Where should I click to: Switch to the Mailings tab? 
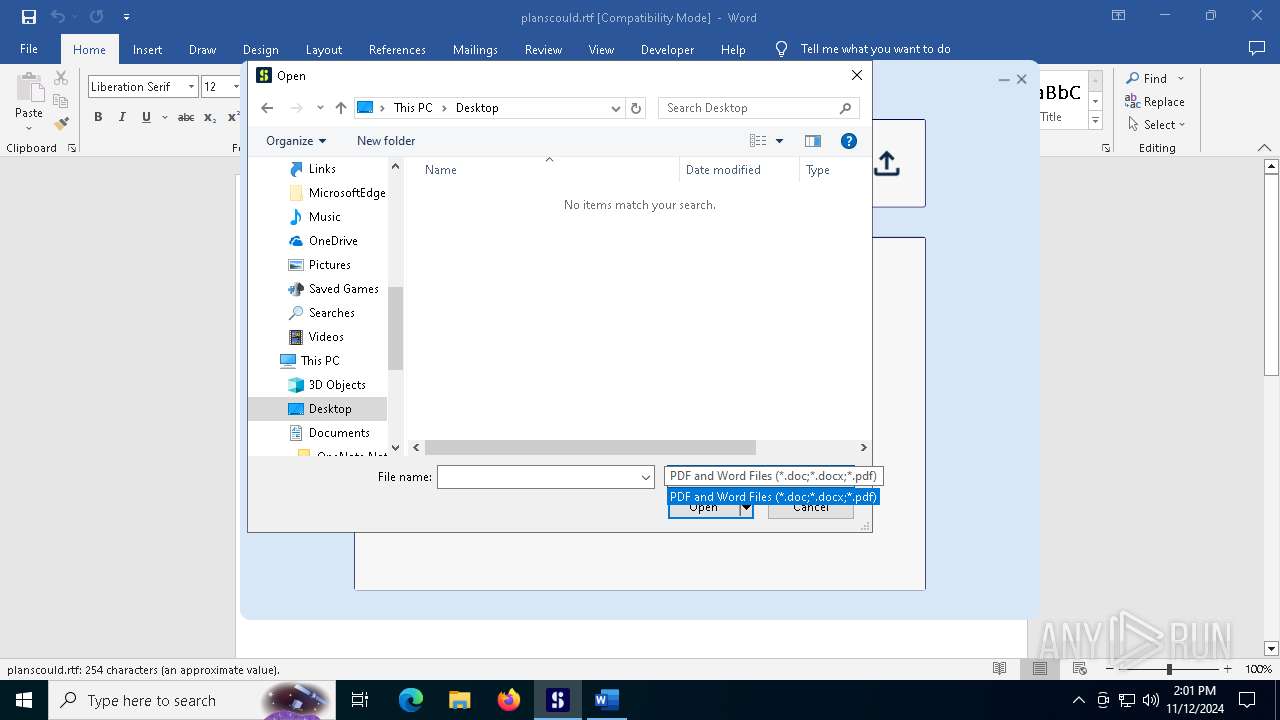[x=475, y=49]
